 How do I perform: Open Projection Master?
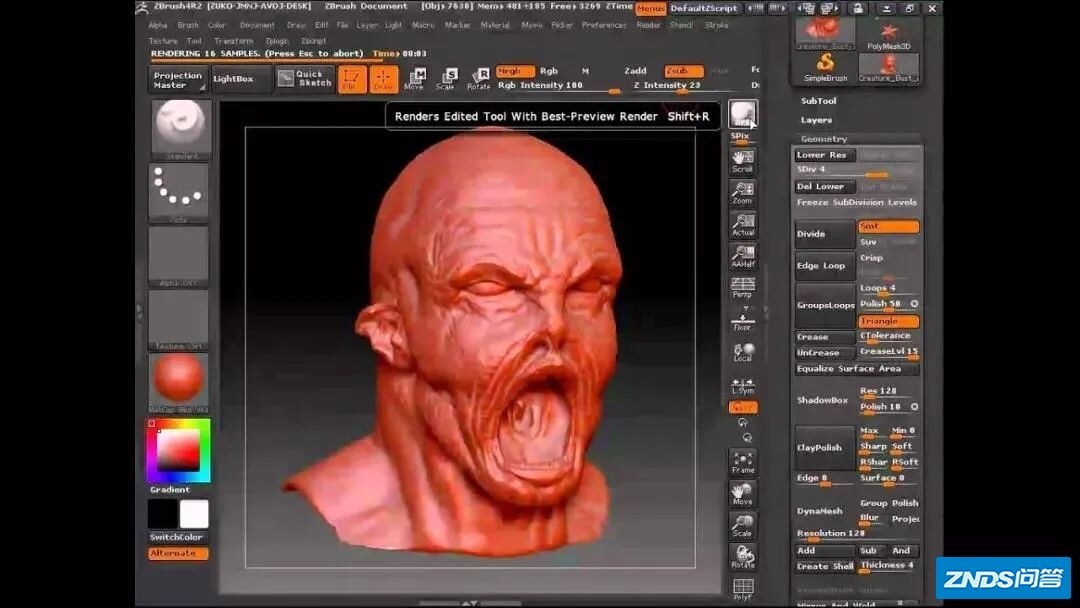click(177, 80)
